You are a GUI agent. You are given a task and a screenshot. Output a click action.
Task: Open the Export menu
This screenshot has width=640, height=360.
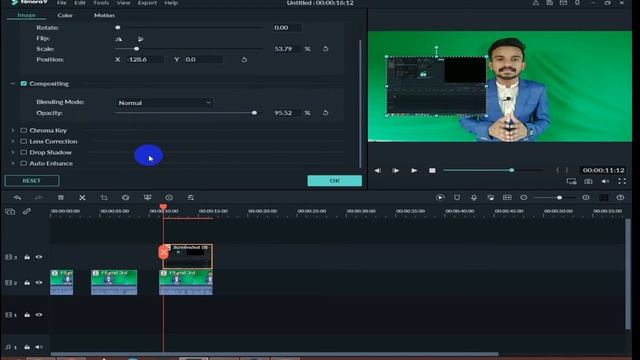(147, 3)
